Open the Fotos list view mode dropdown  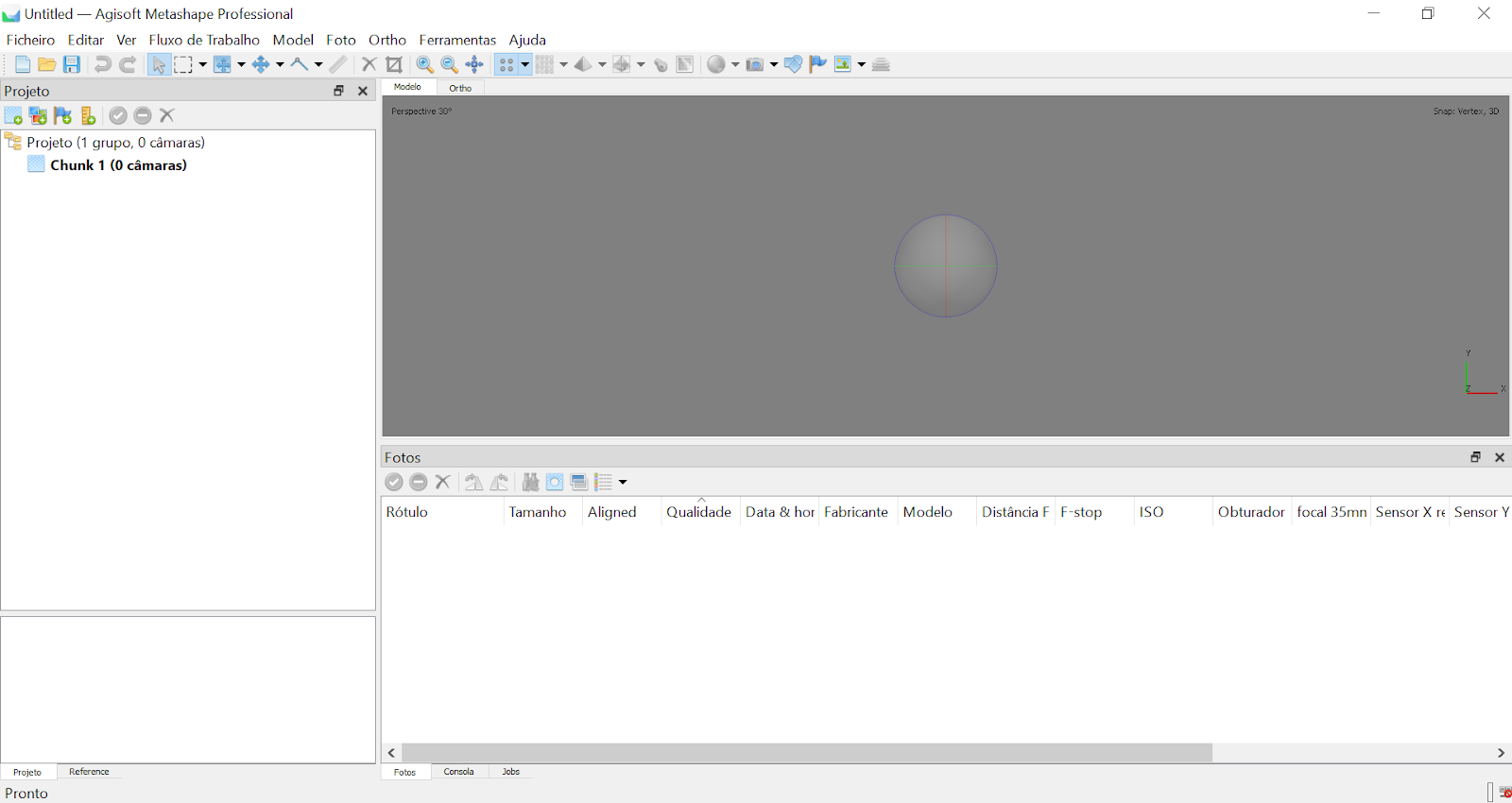pyautogui.click(x=623, y=483)
